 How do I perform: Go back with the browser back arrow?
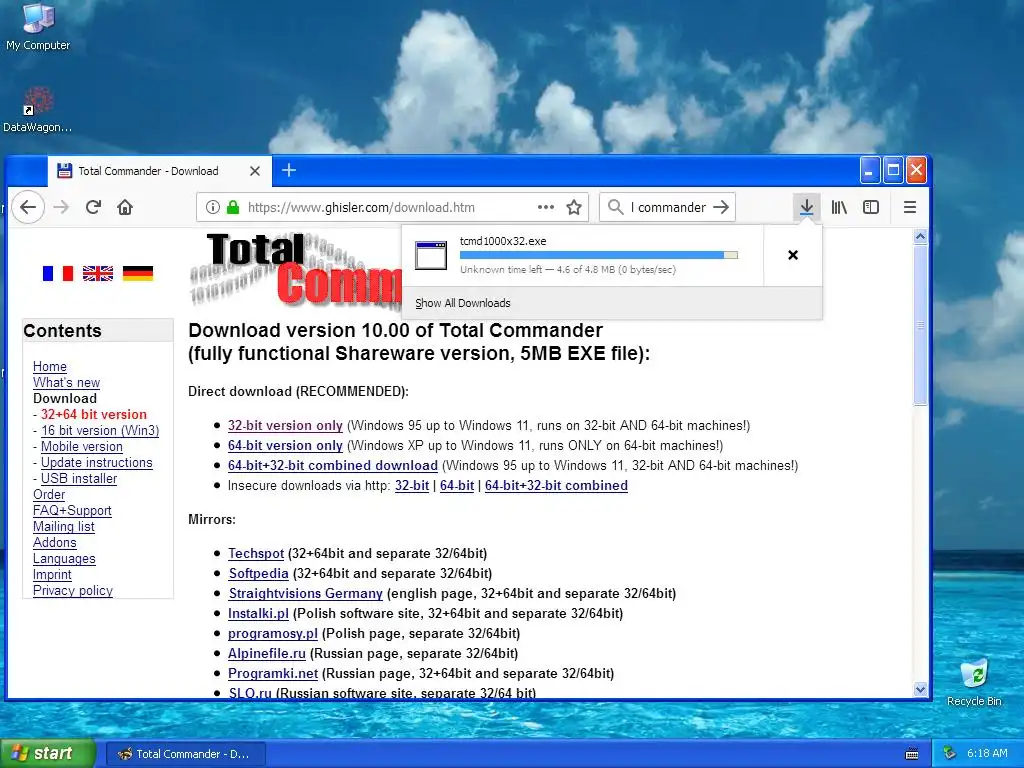coord(27,208)
